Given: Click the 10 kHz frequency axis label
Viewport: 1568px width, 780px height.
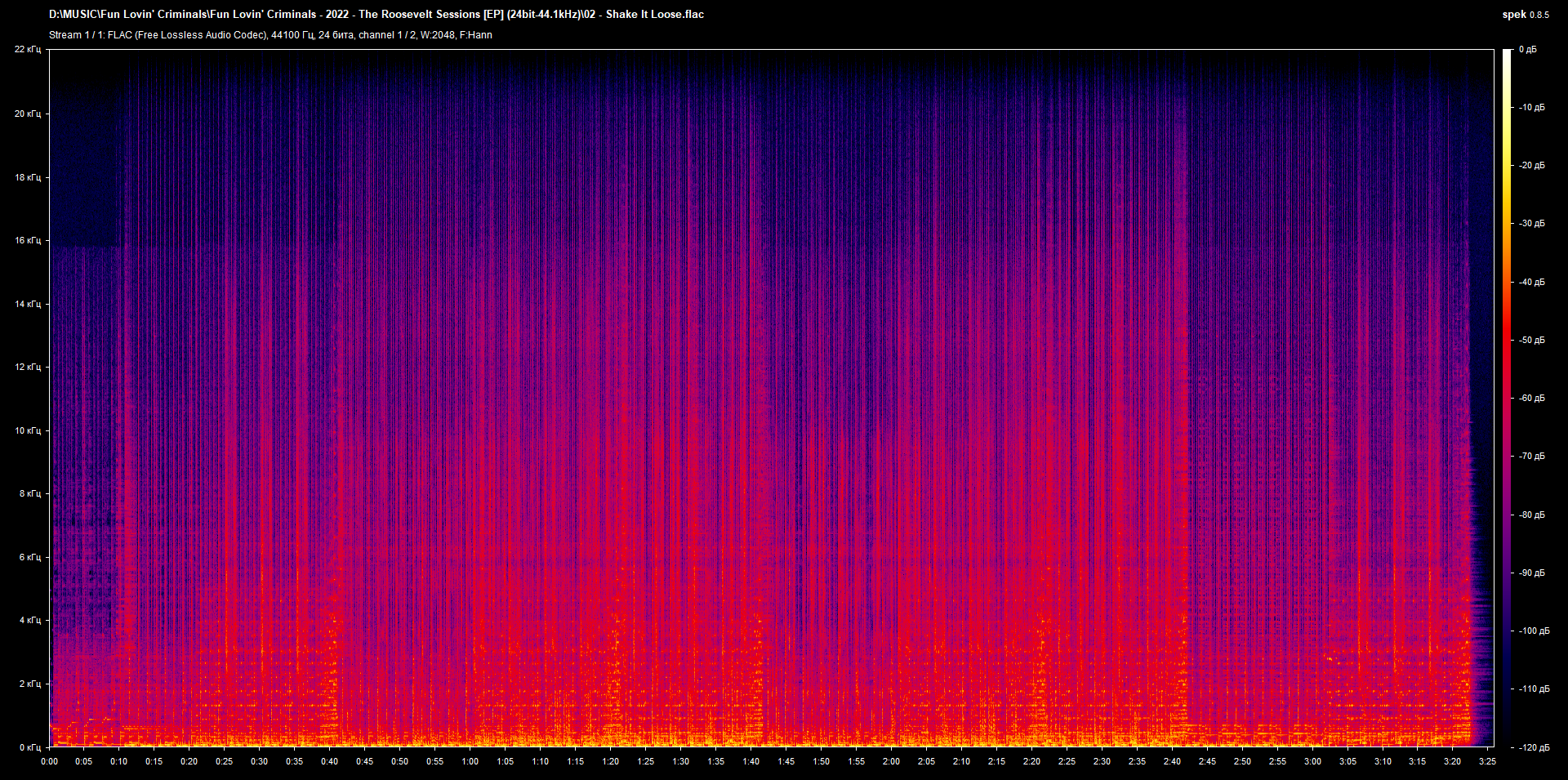Looking at the screenshot, I should point(28,430).
